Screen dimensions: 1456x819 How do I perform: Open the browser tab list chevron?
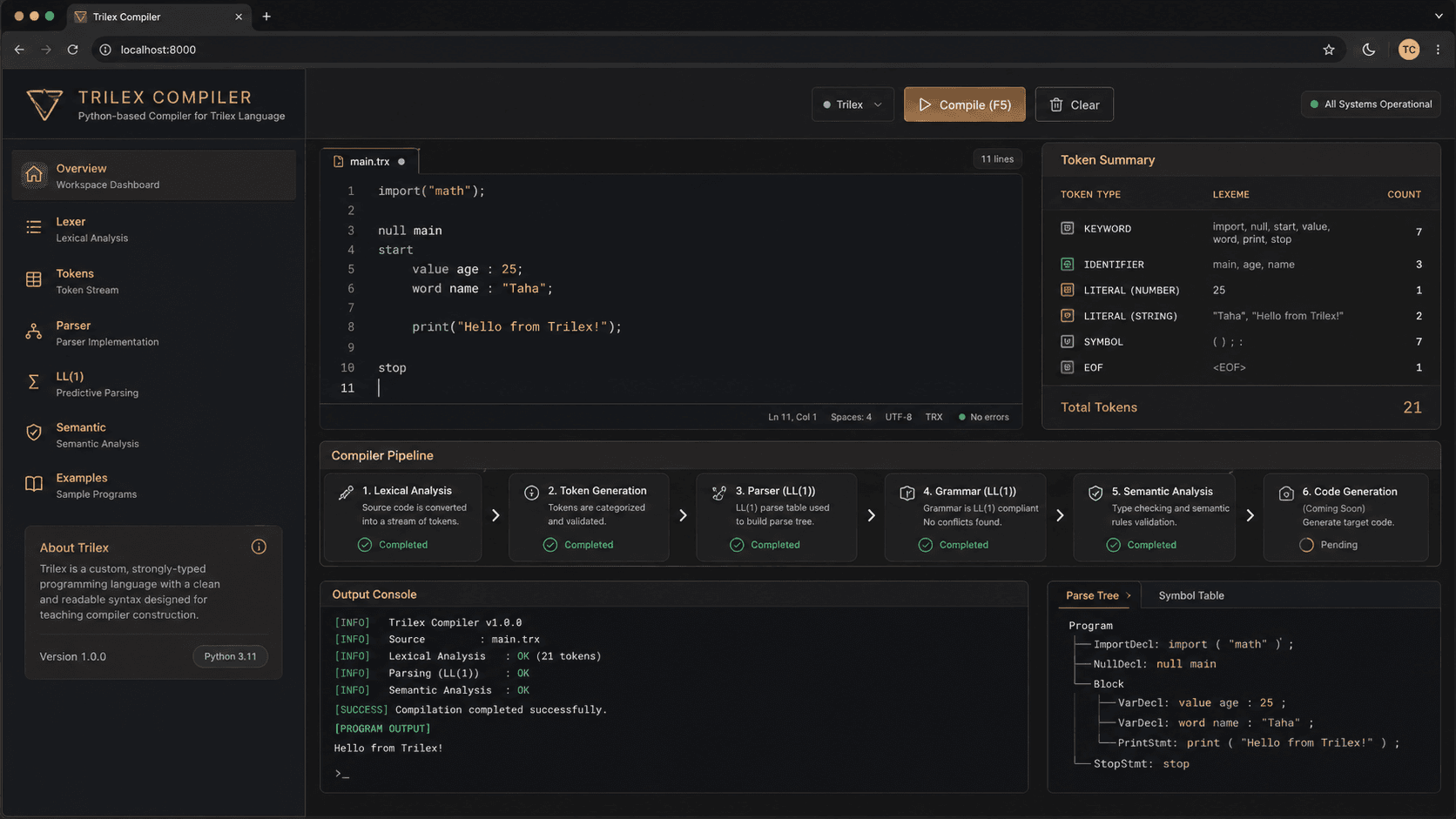click(1439, 16)
